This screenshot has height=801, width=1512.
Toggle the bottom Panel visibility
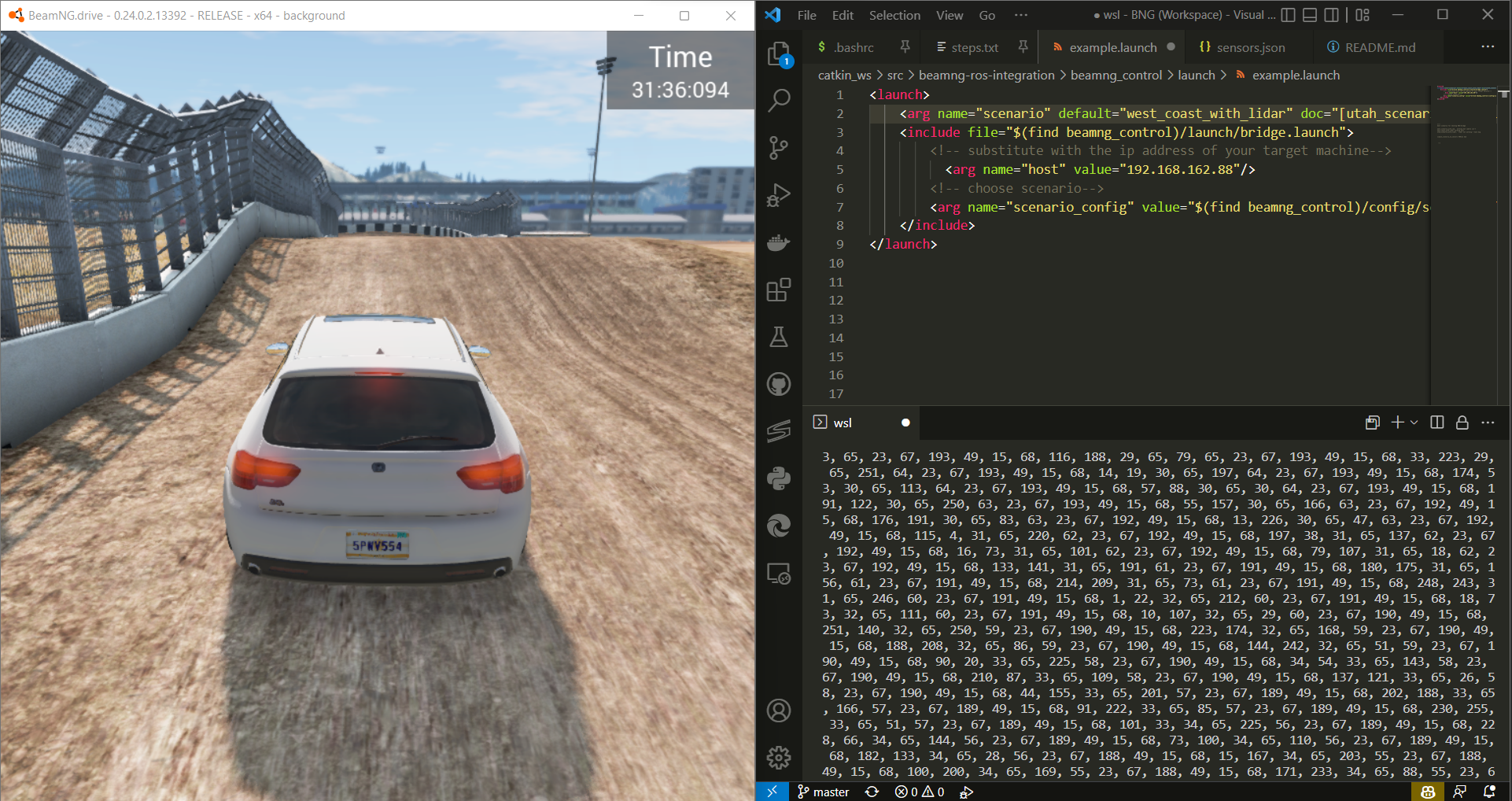[x=1310, y=15]
